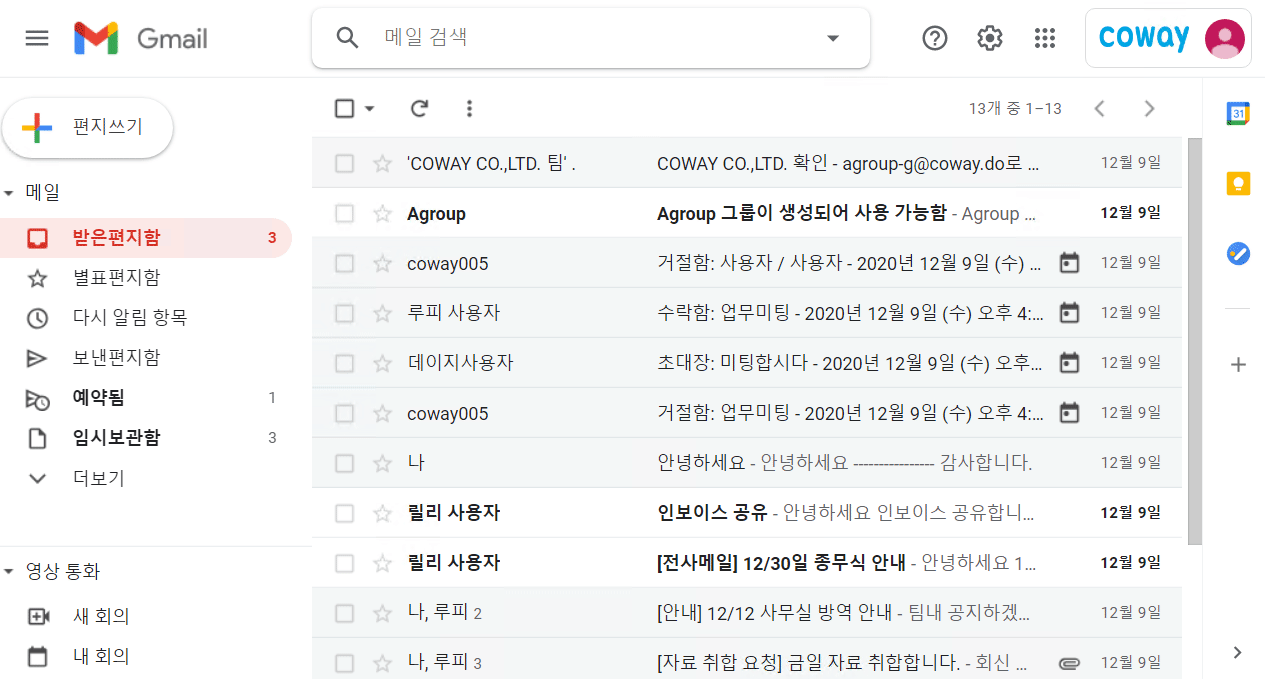Collapse the 영상 통화 section
This screenshot has height=679, width=1265.
pos(9,572)
